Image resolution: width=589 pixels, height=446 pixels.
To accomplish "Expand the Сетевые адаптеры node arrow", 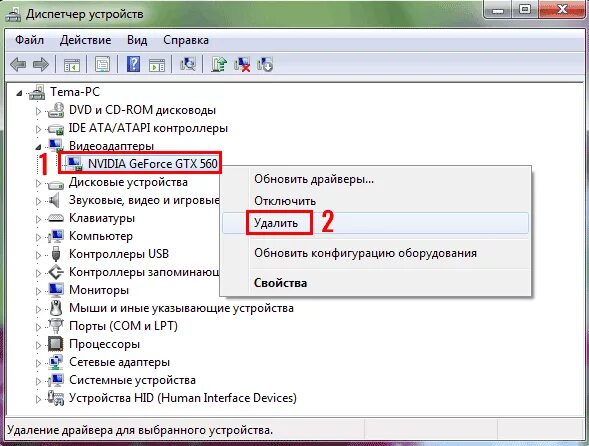I will pyautogui.click(x=38, y=363).
